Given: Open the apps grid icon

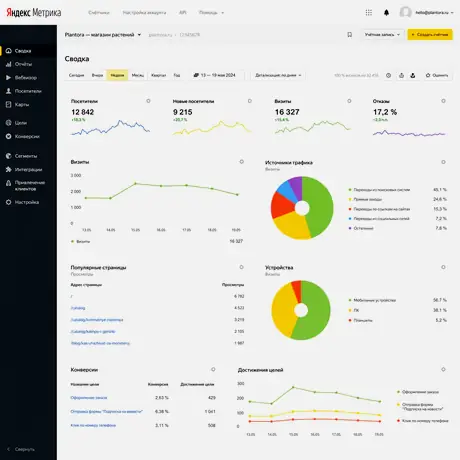Looking at the screenshot, I should click(369, 13).
